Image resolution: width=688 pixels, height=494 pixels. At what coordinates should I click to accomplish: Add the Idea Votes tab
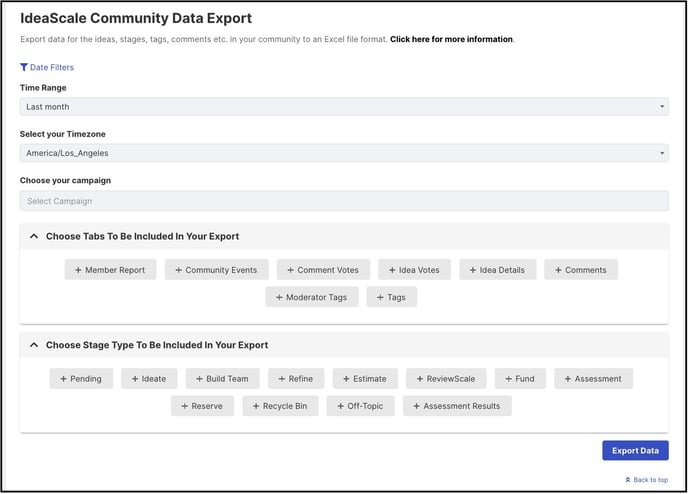(x=414, y=270)
